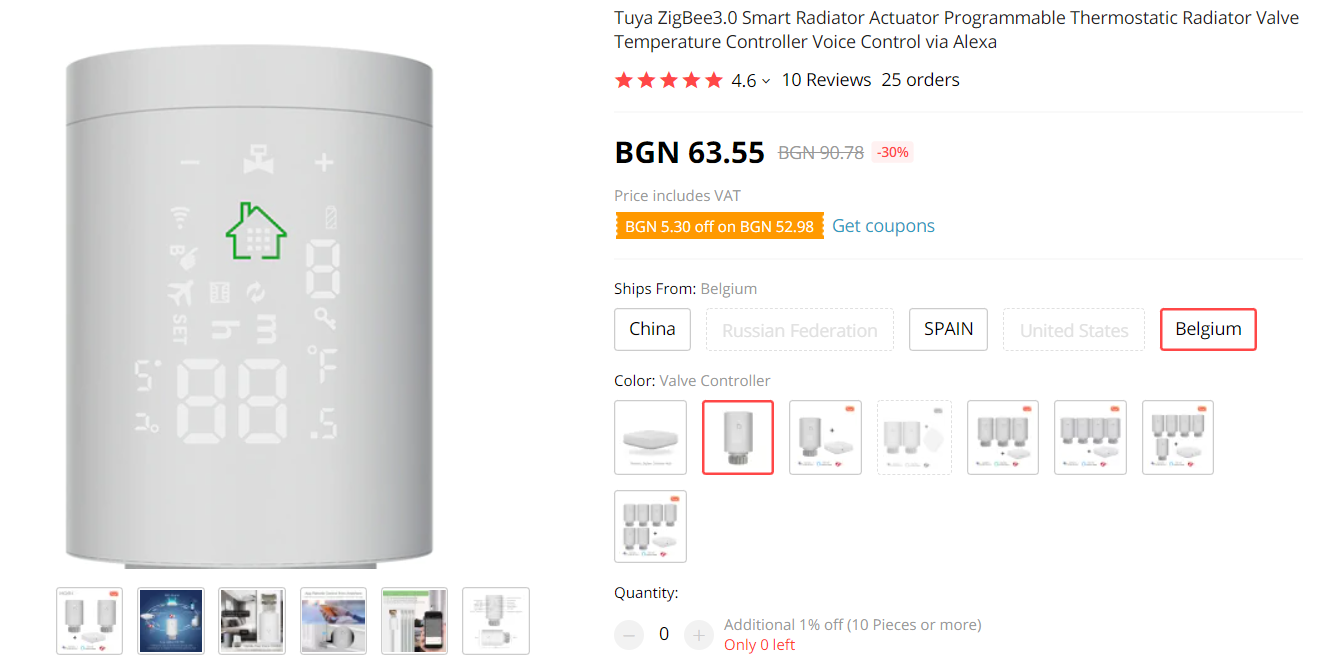View the last diagram gallery thumbnail
The image size is (1335, 670).
tap(496, 621)
